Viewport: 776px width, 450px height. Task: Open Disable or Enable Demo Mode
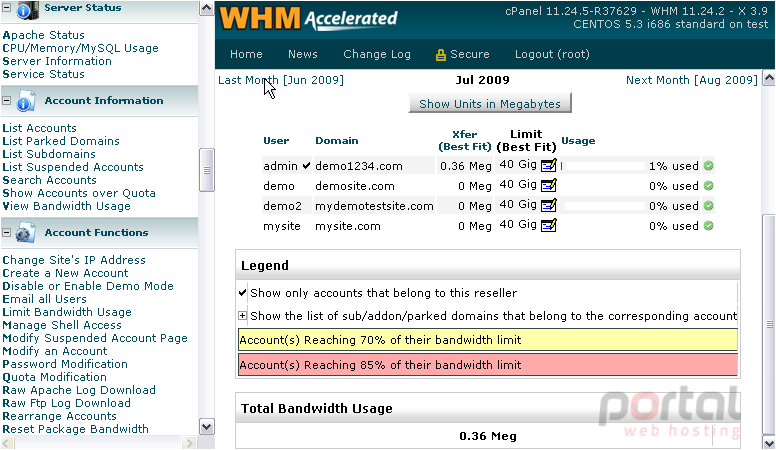point(88,286)
